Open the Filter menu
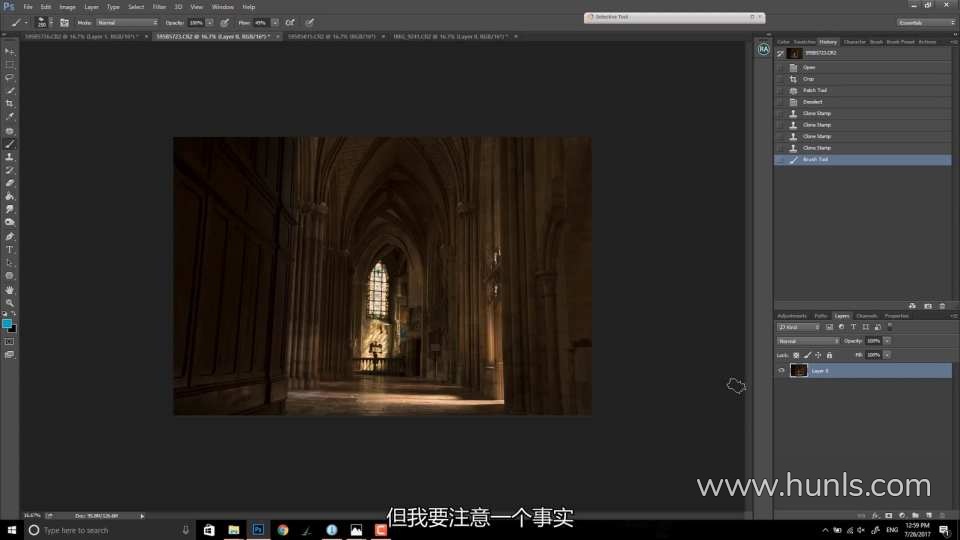This screenshot has width=960, height=540. 159,6
